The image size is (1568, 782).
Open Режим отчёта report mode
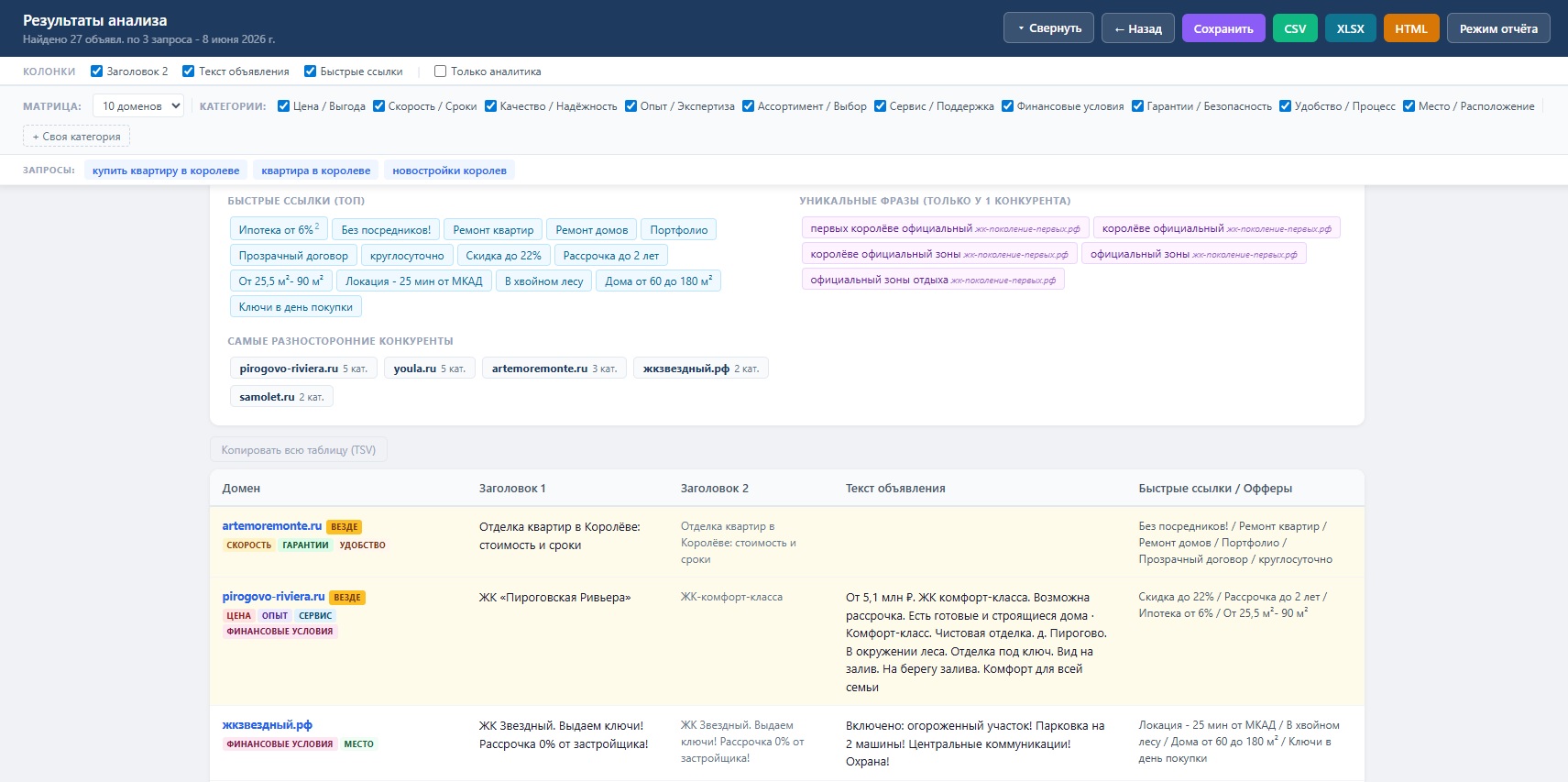tap(1498, 28)
